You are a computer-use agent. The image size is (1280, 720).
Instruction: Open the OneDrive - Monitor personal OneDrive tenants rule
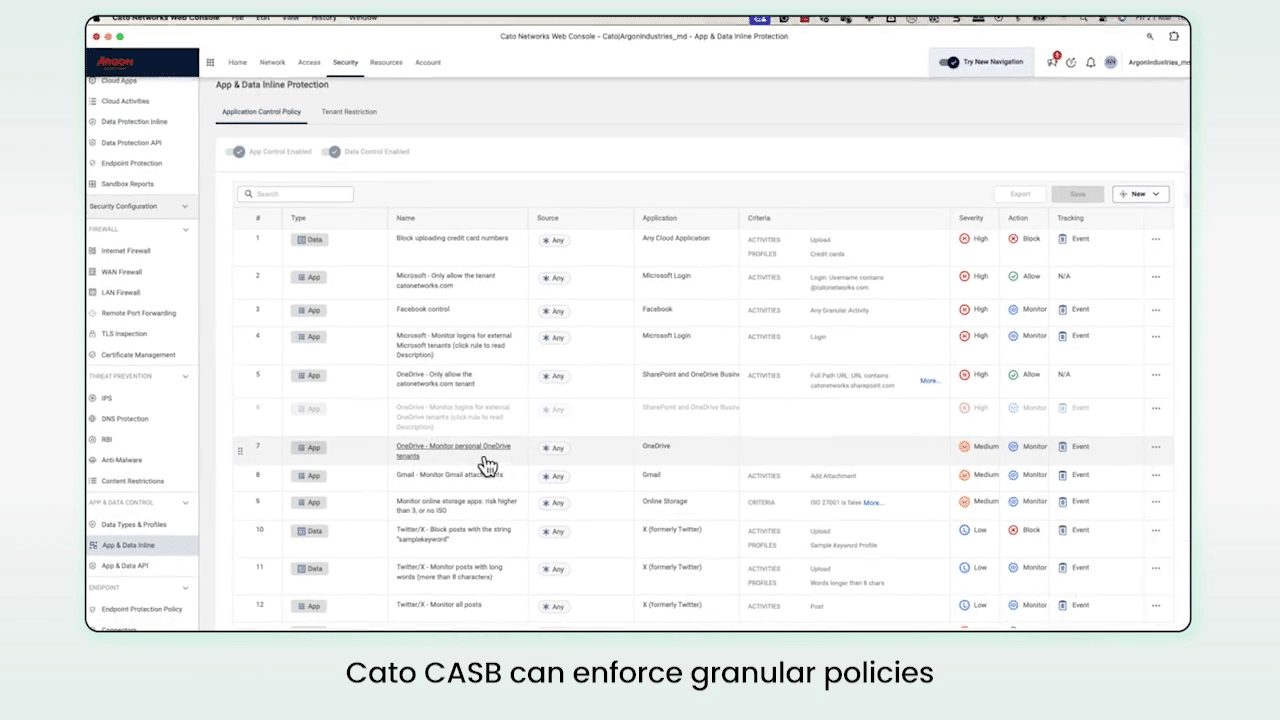click(453, 451)
